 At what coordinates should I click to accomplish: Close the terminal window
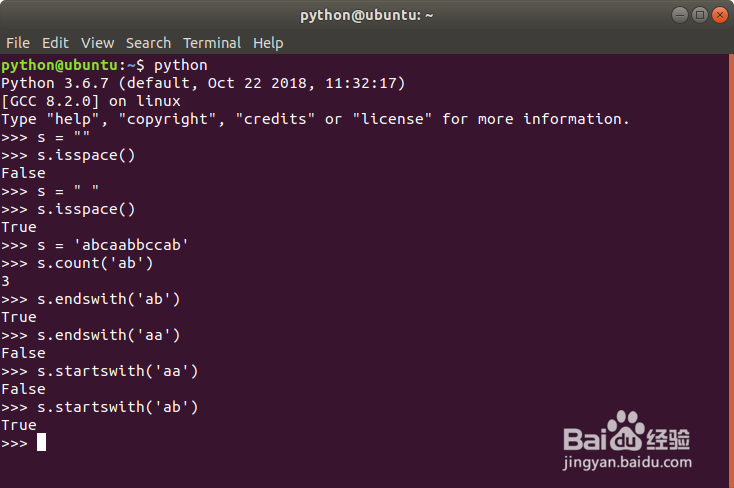pos(718,15)
